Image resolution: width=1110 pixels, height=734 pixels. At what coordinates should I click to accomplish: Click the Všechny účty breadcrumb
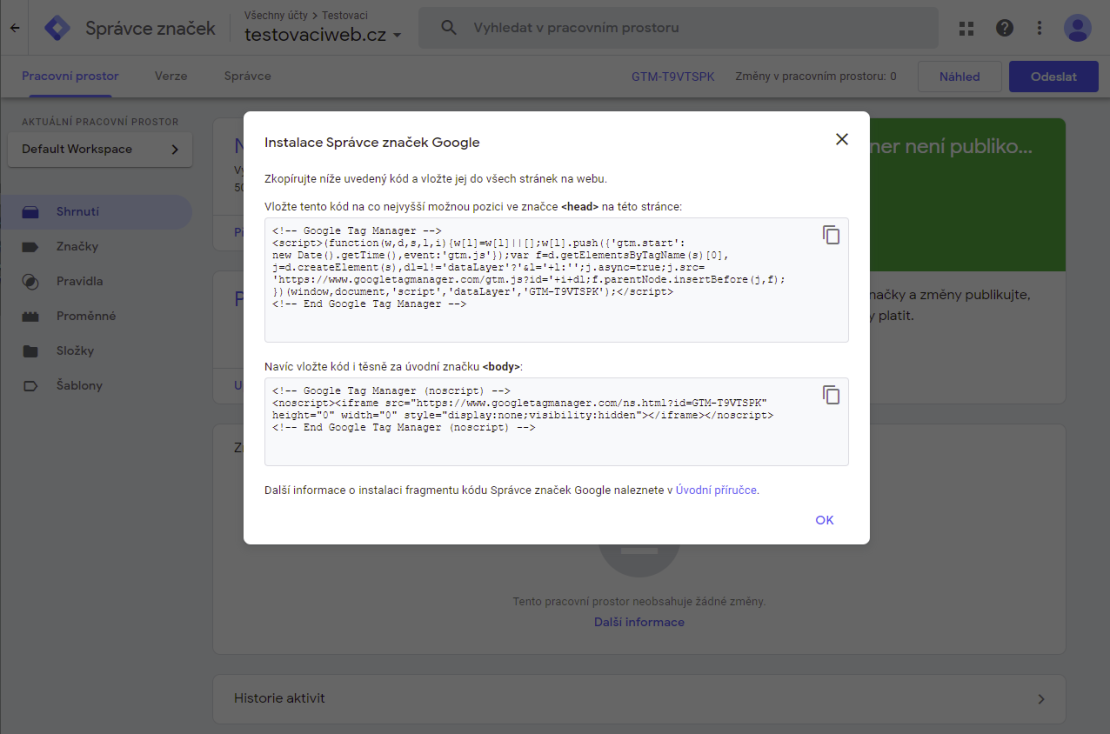275,15
